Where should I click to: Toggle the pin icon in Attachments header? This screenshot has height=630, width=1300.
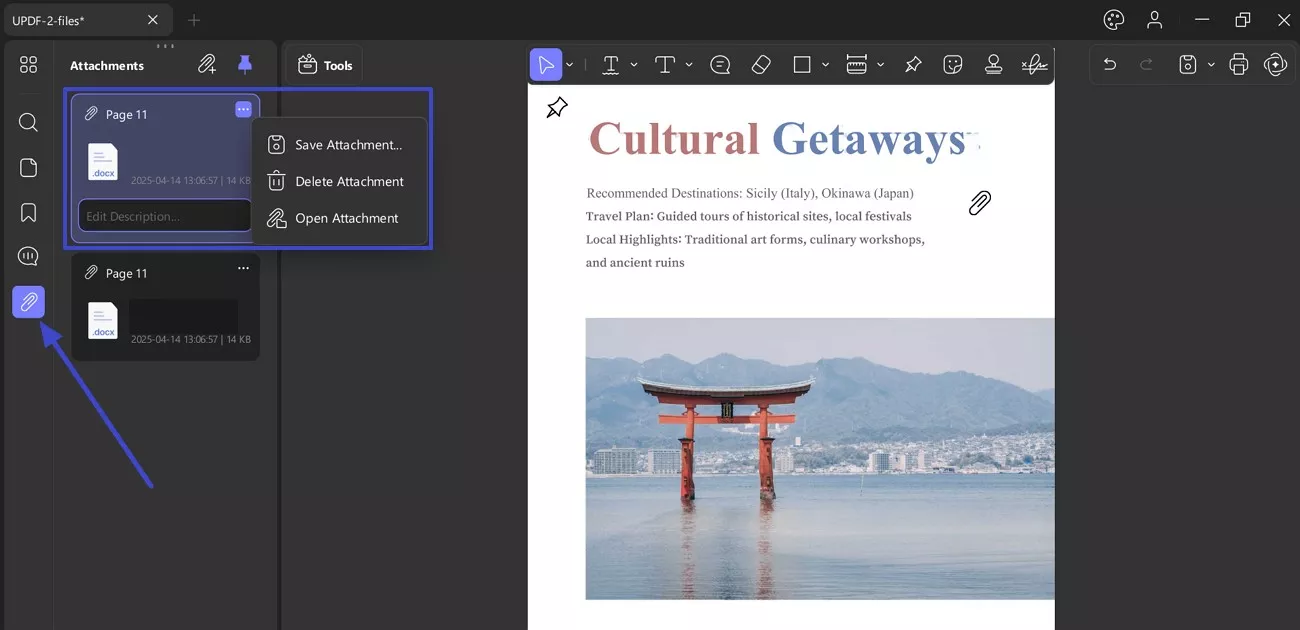244,64
